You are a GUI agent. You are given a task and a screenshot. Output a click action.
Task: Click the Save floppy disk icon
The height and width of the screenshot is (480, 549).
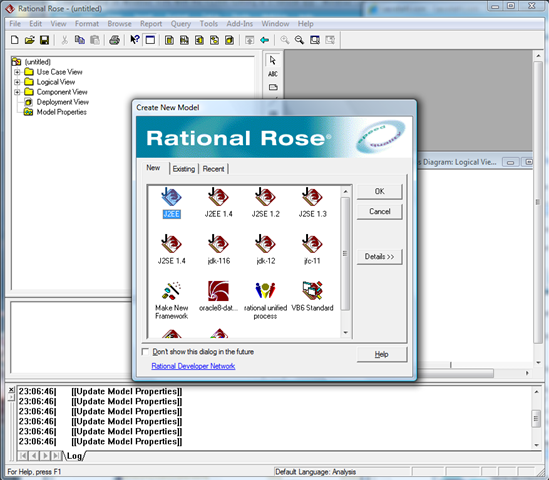44,40
